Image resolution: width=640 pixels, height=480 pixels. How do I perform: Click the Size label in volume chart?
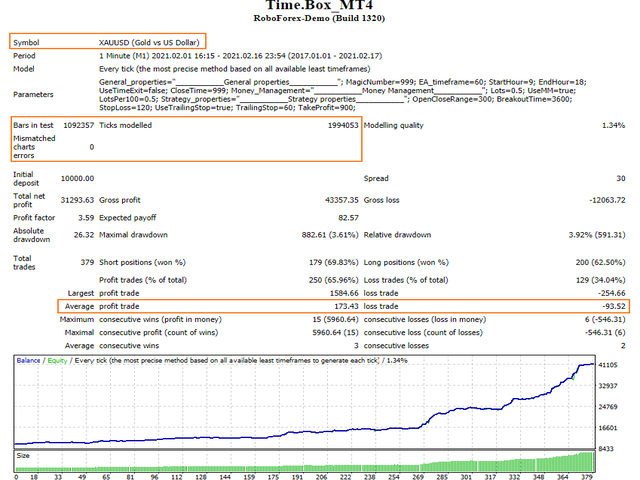coord(23,456)
